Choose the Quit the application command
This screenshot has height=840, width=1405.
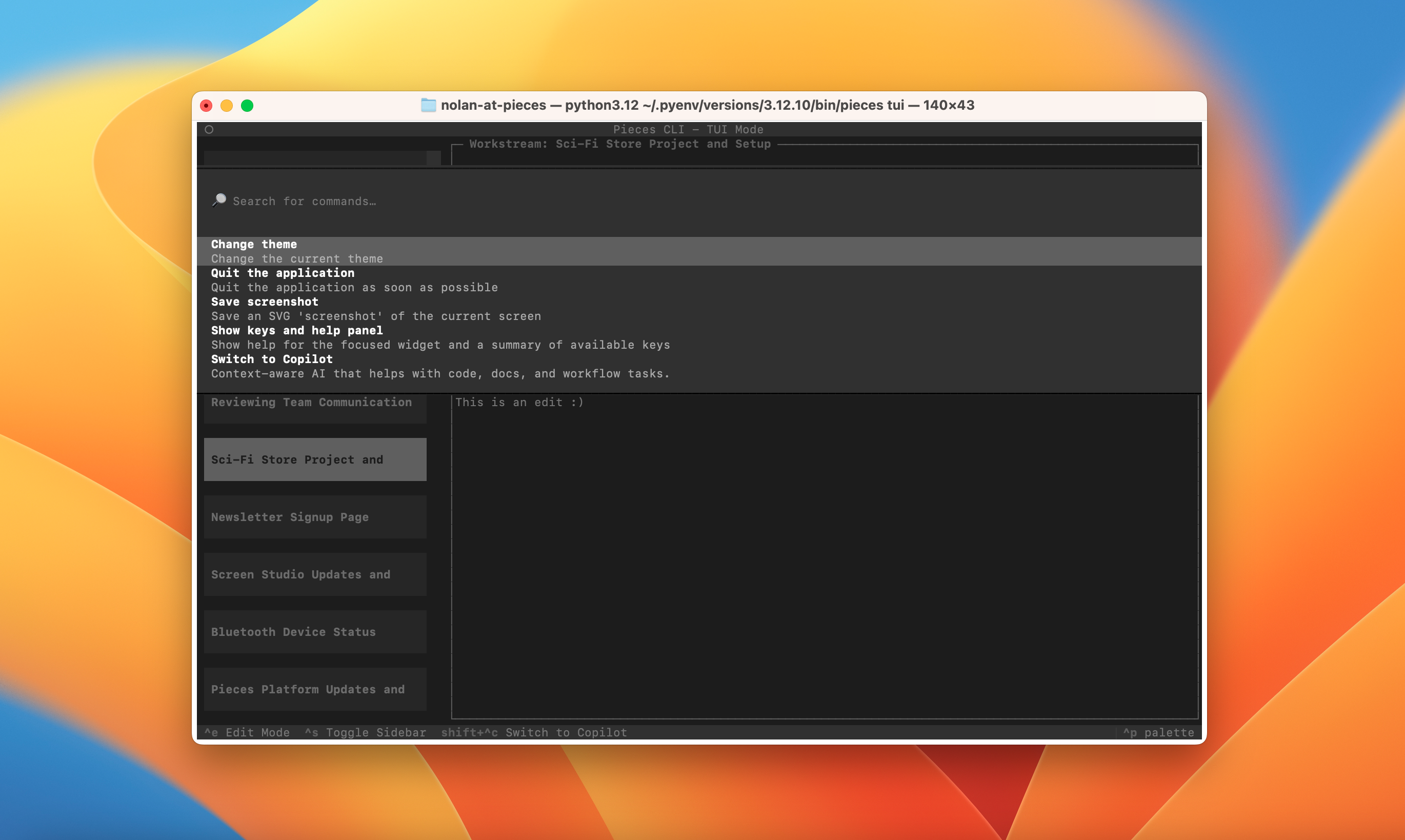[x=699, y=280]
